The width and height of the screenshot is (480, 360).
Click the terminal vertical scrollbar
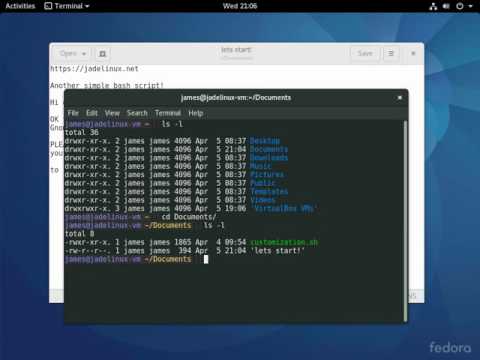pos(405,221)
